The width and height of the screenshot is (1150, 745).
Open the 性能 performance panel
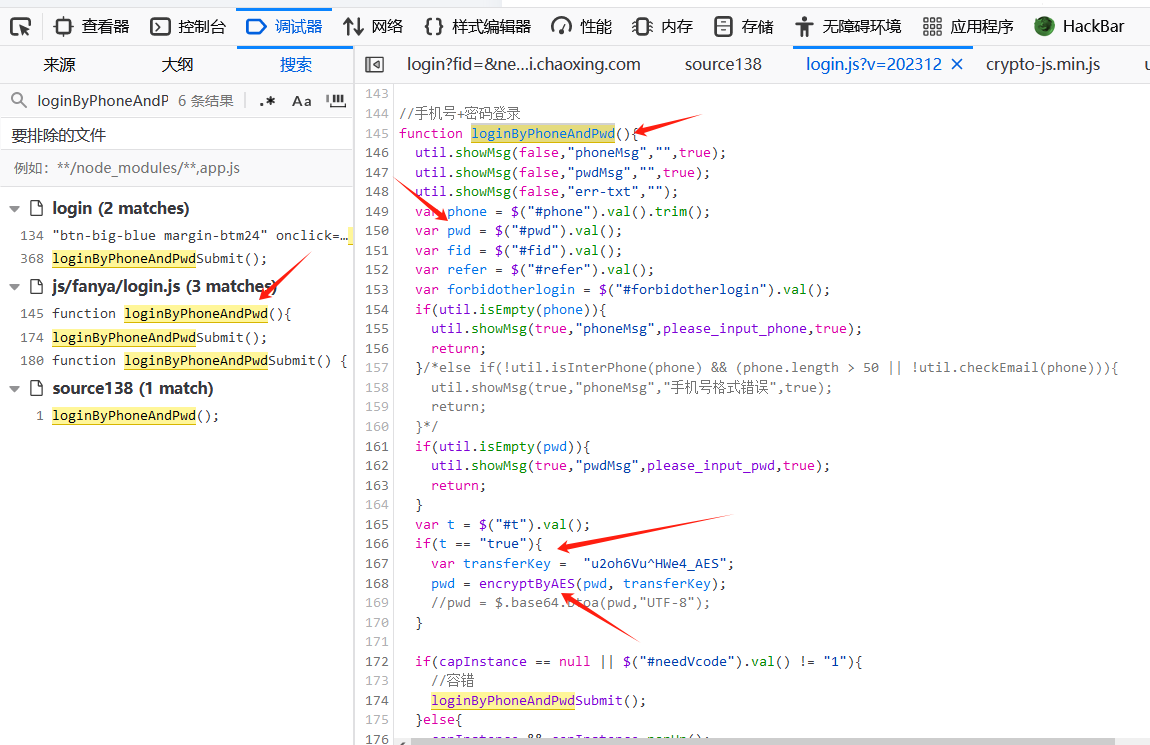[581, 27]
